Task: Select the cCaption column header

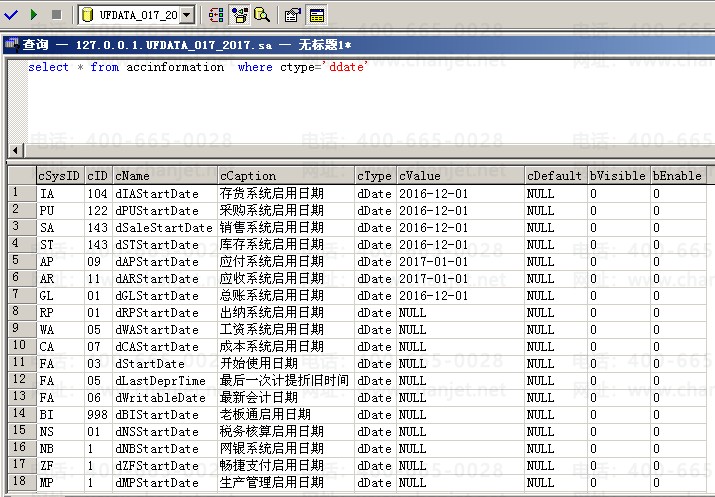Action: (x=285, y=176)
